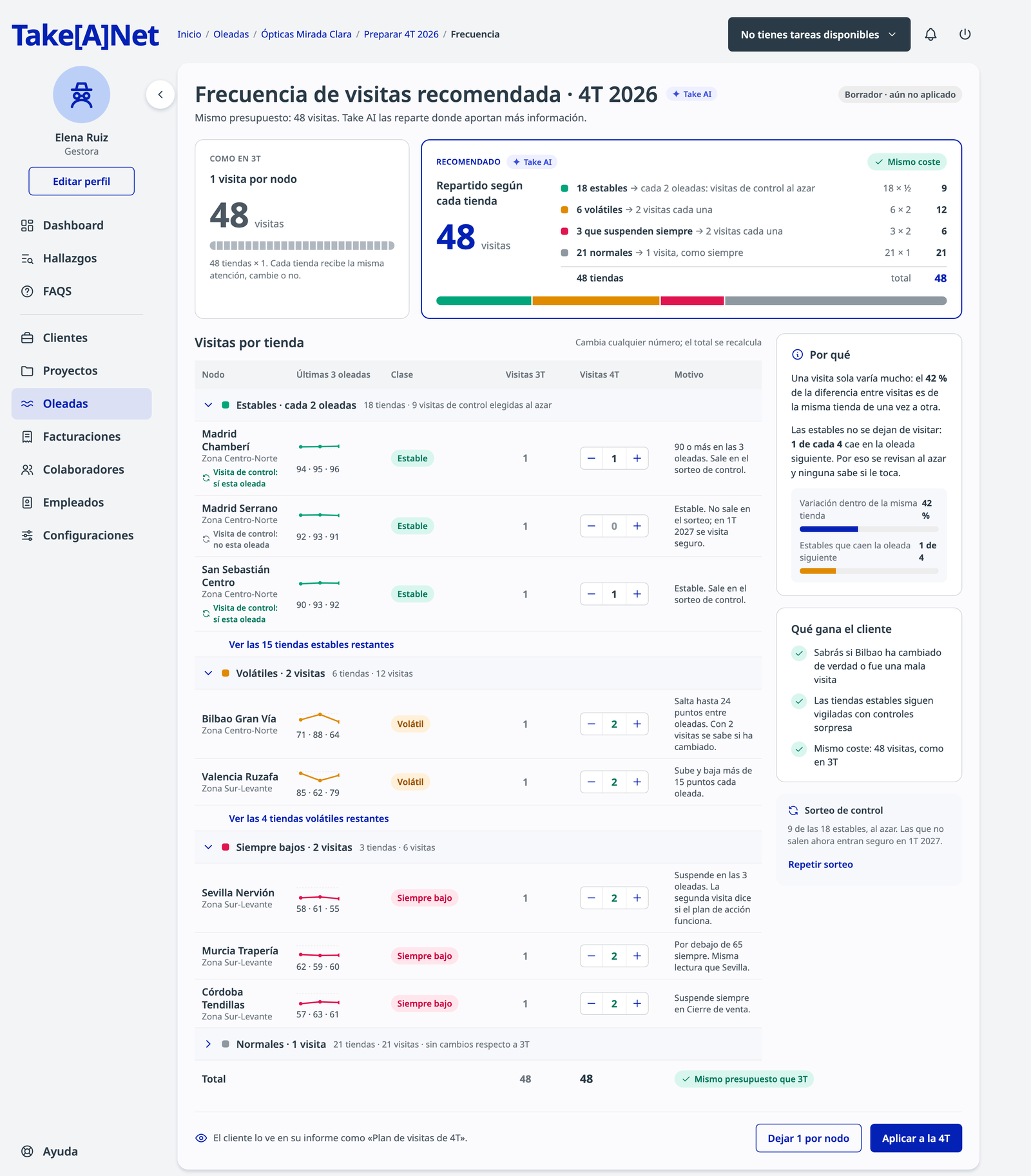Click the Ayuda lifebuoy icon

click(27, 1152)
